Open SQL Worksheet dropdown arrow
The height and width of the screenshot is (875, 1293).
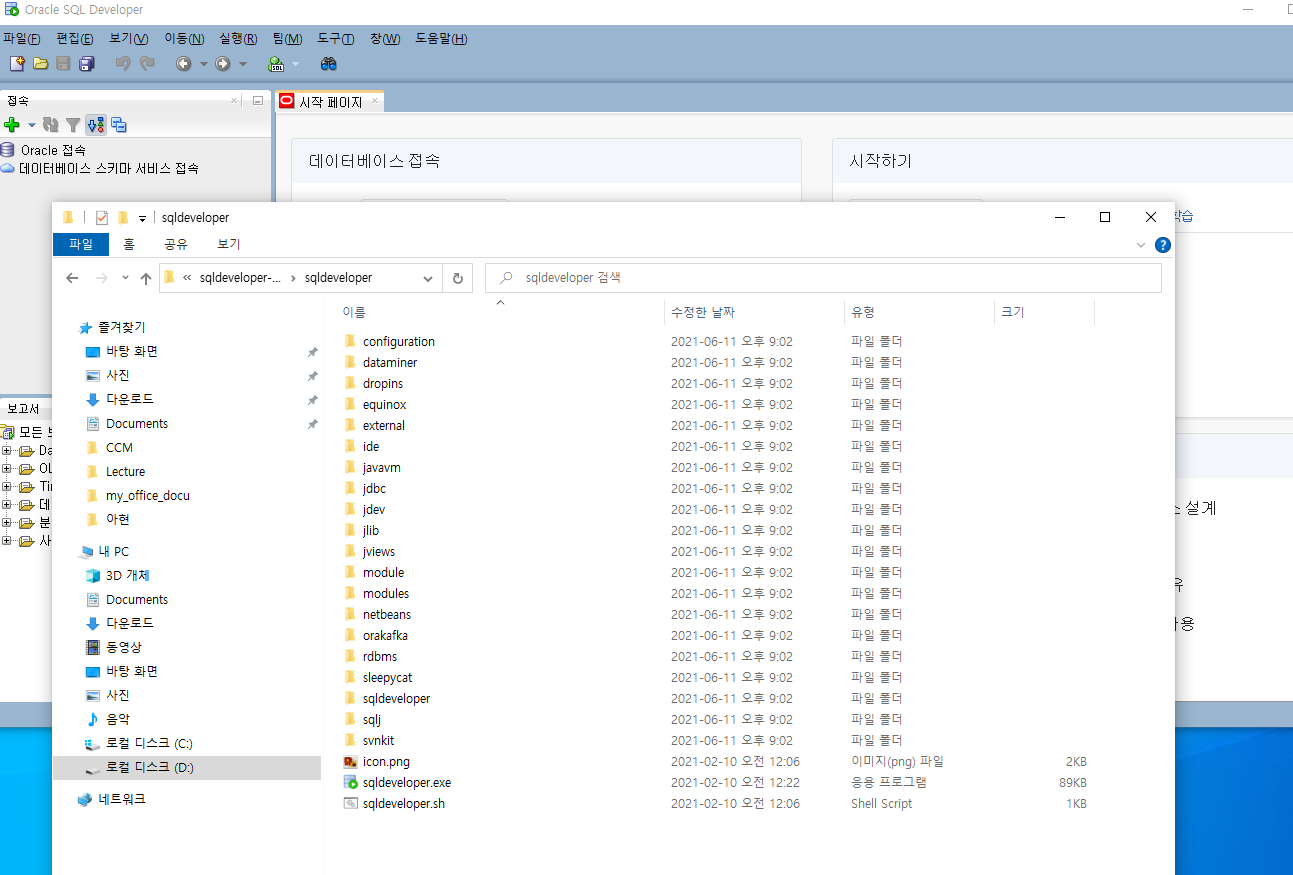[295, 64]
